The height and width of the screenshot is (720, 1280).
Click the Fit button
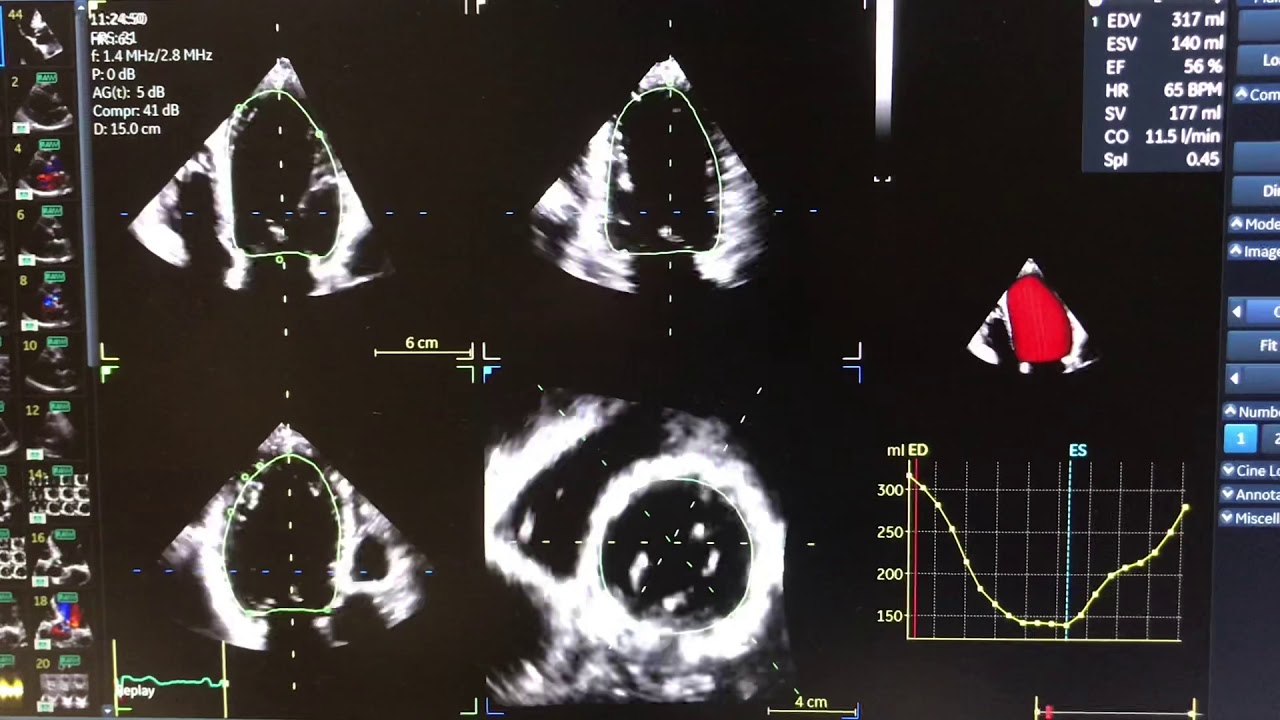(1255, 345)
